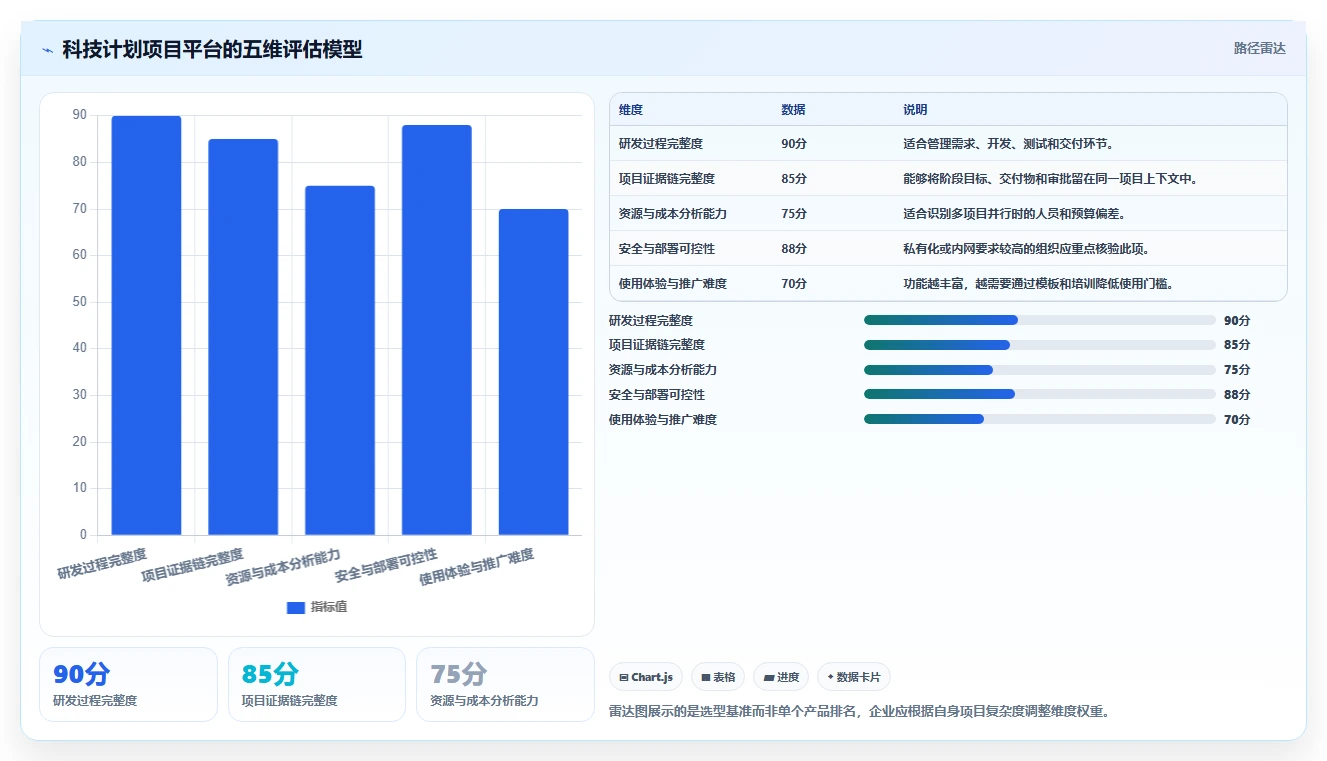Click the 说明 table column header
The width and height of the screenshot is (1327, 761).
point(915,110)
